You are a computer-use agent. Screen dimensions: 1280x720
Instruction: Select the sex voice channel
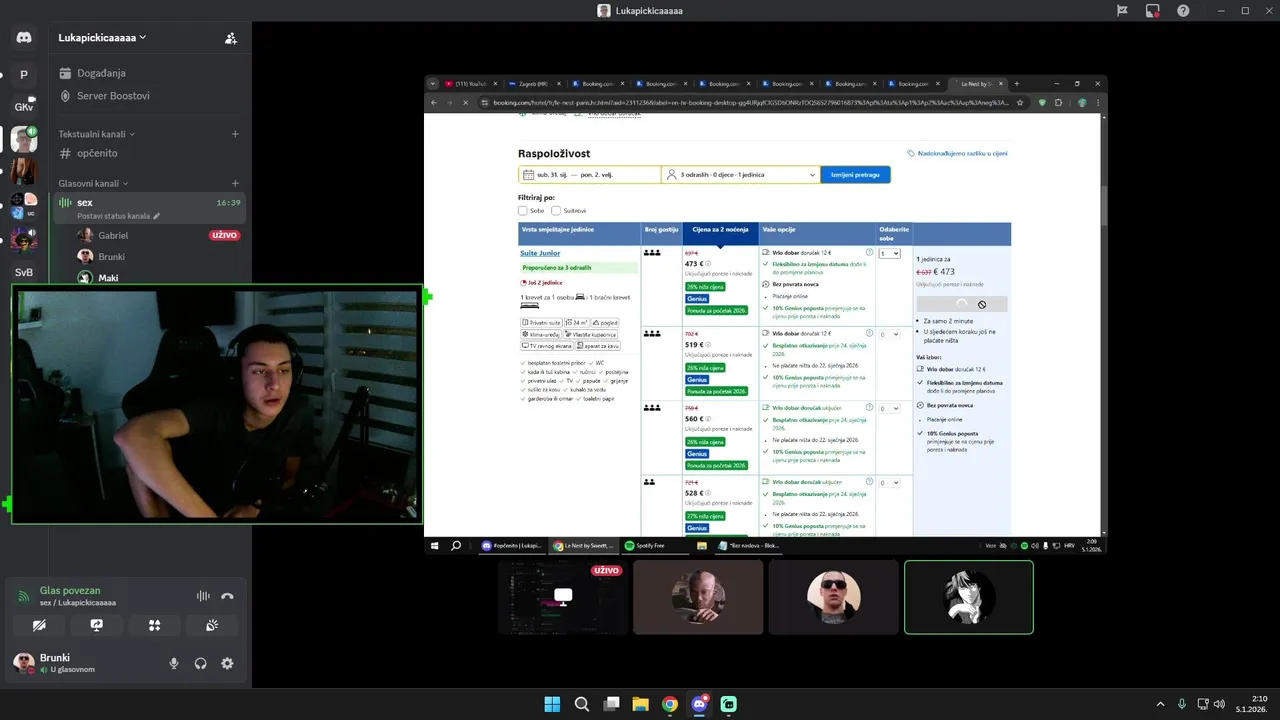(150, 208)
